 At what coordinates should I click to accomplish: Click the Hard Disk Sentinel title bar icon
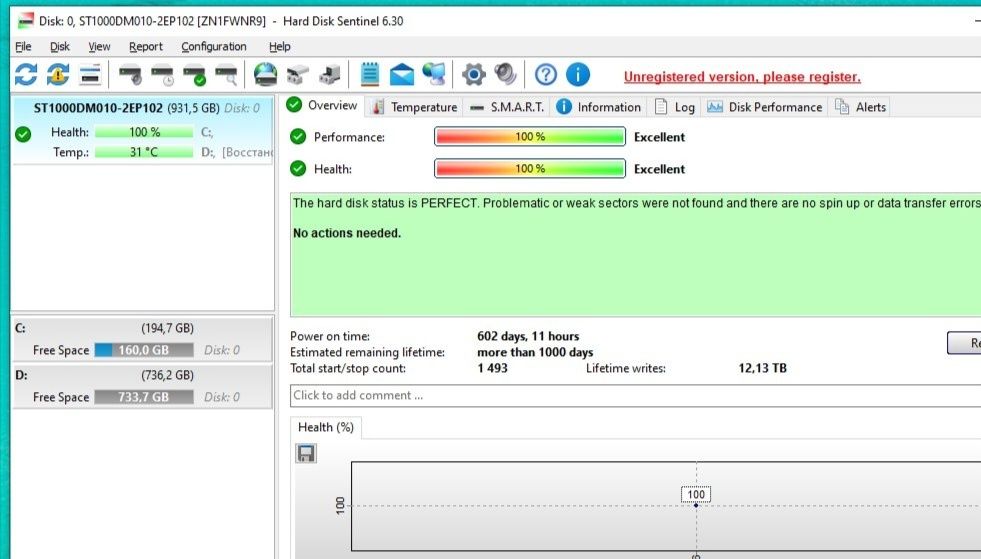(25, 21)
